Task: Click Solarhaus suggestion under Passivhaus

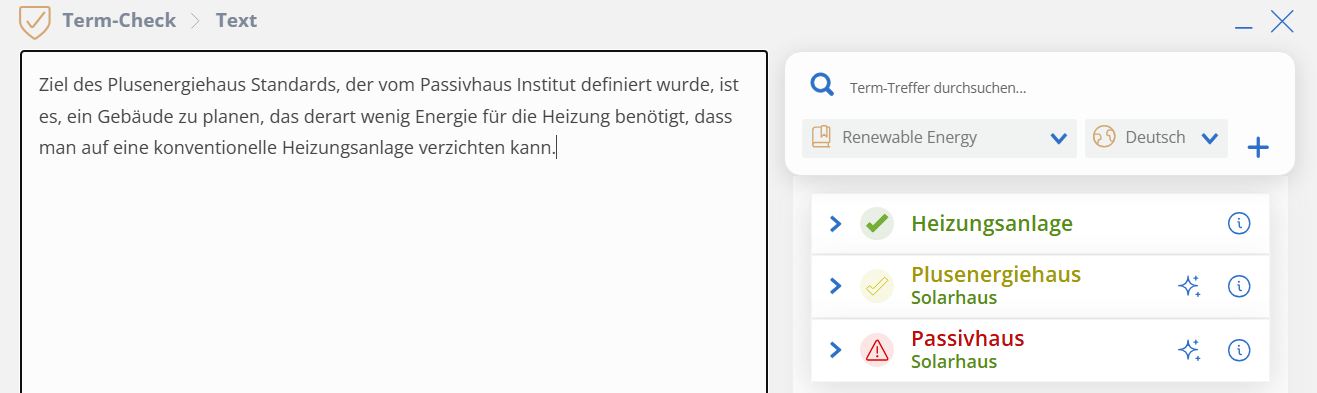Action: point(954,361)
